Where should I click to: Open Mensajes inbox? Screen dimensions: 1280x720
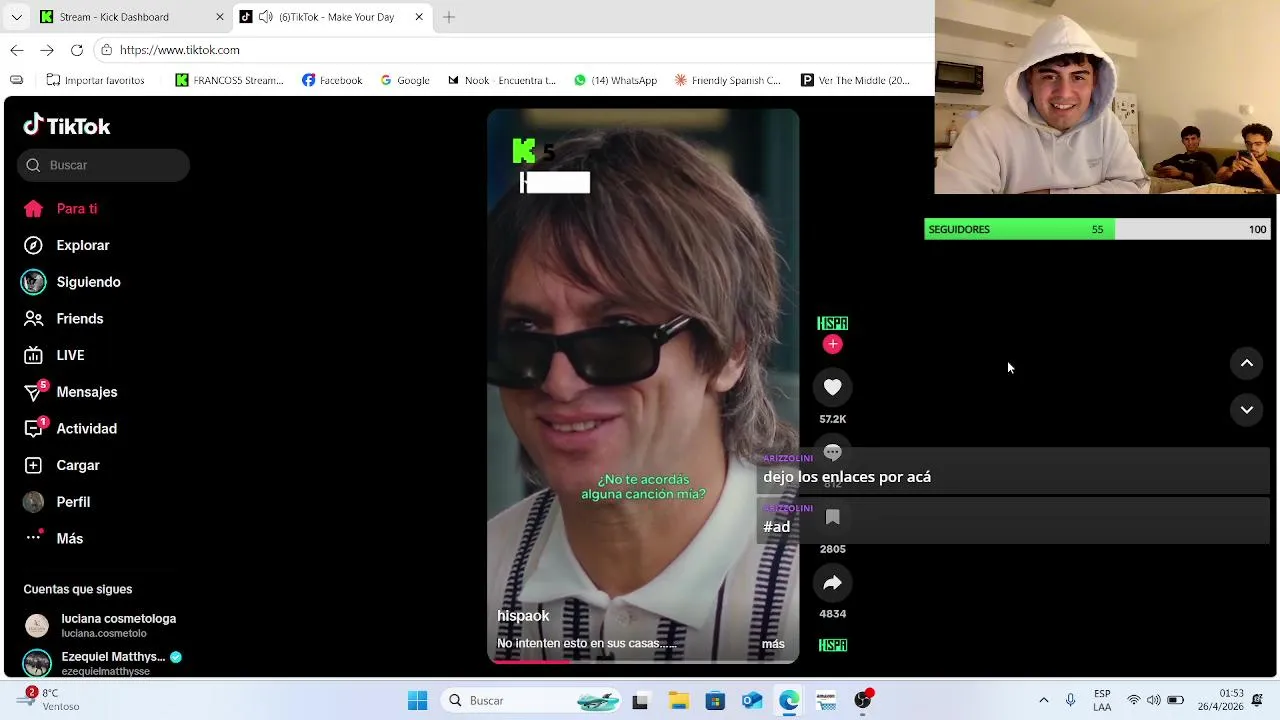(71, 392)
